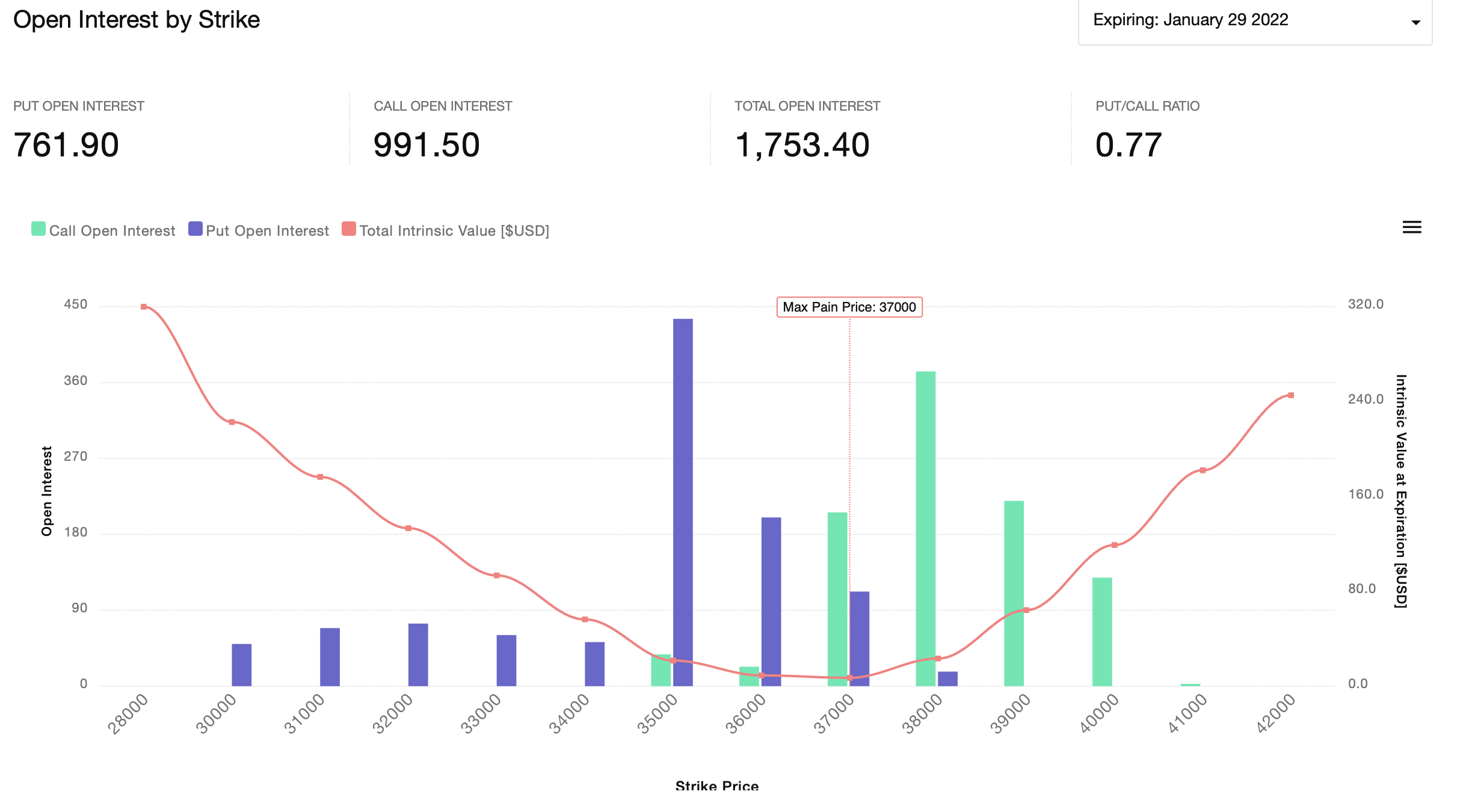Select the put bar at 30000 strike
The image size is (1475, 812).
pos(242,665)
